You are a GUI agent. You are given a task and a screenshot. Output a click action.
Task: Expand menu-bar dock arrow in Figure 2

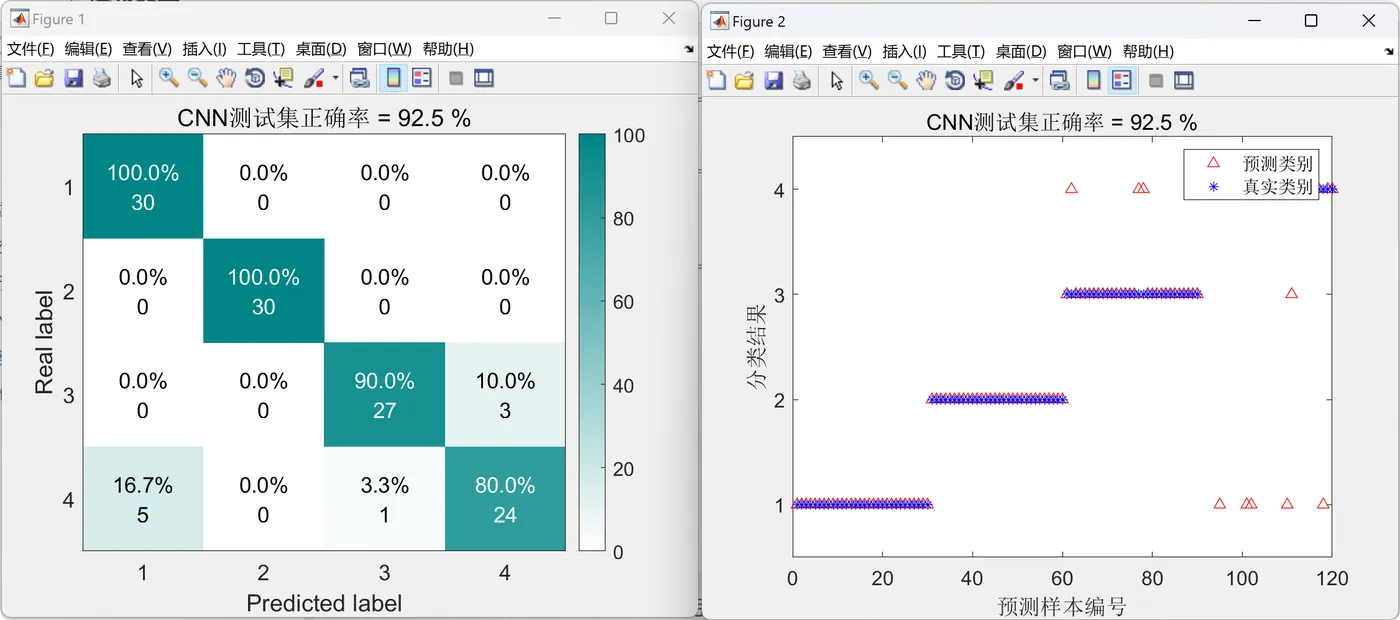click(1388, 51)
